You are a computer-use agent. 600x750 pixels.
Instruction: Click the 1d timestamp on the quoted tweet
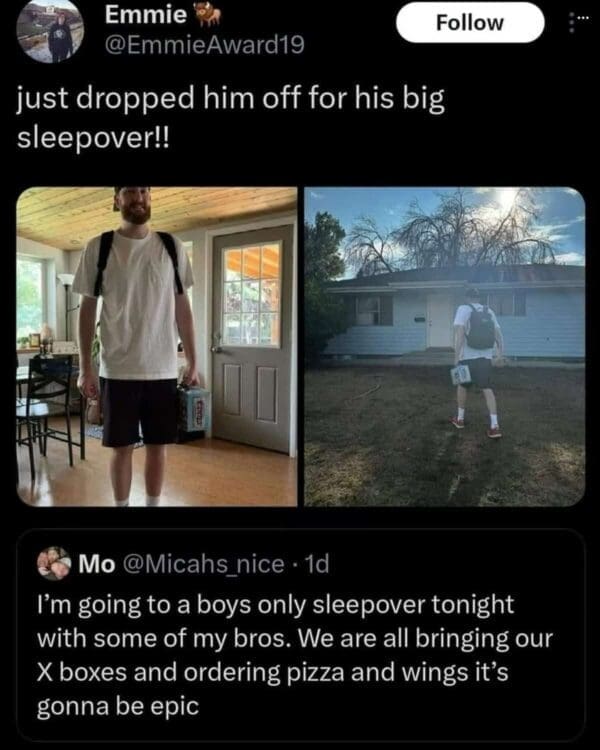(x=317, y=564)
